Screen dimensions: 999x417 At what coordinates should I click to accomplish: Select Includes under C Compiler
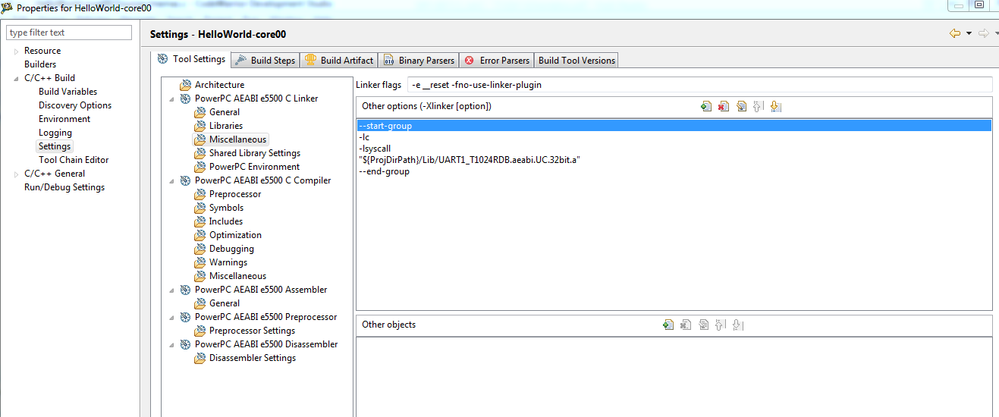(x=226, y=222)
